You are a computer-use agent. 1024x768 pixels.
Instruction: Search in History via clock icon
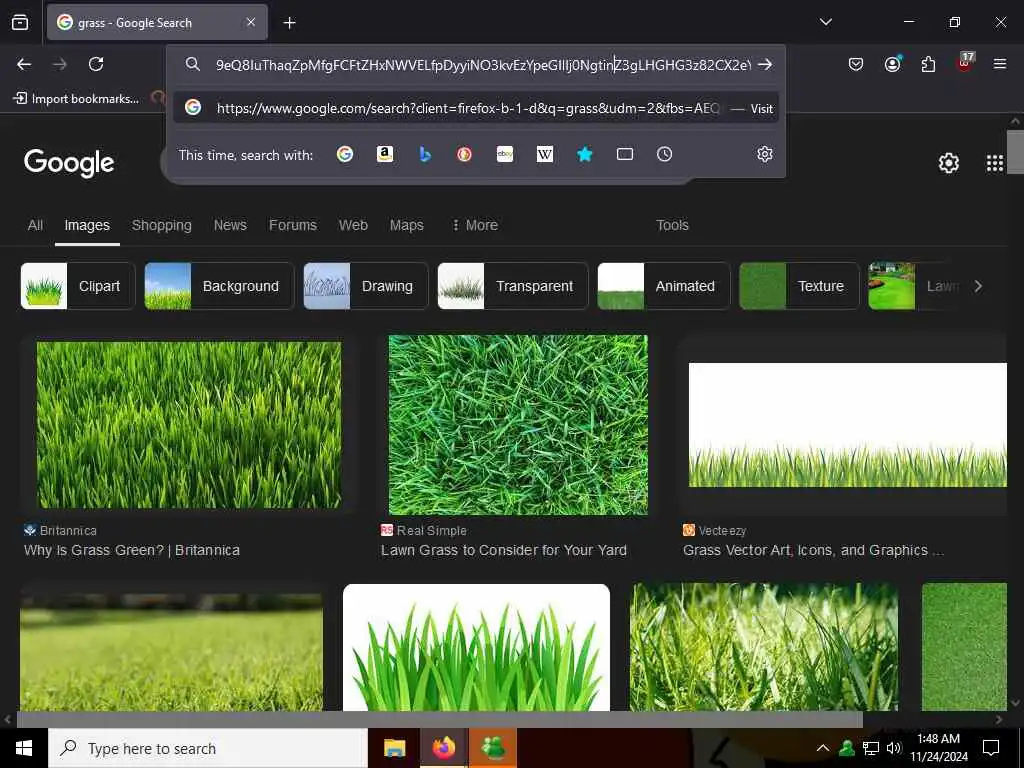664,154
